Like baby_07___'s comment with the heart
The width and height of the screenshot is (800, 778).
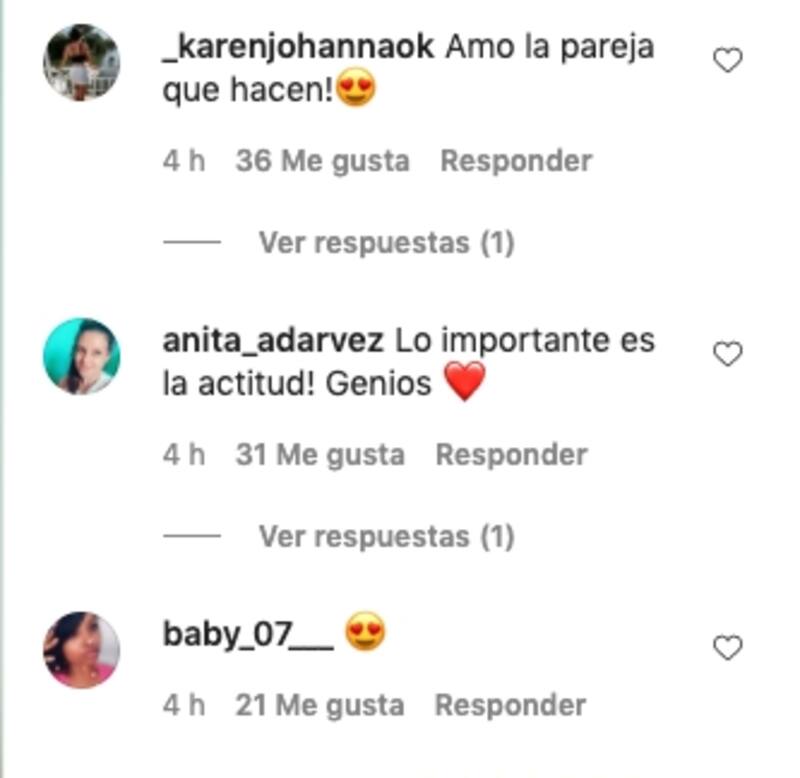(x=728, y=647)
